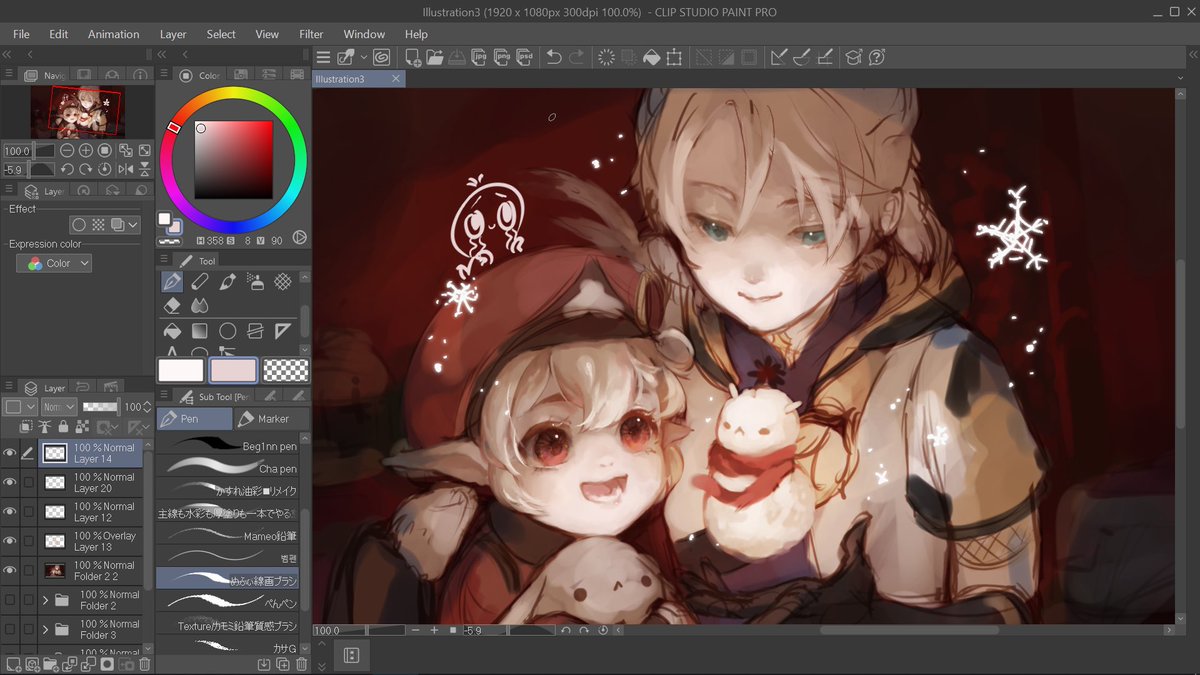Click the zoom-in button below the canvas
The height and width of the screenshot is (675, 1200).
coord(435,630)
